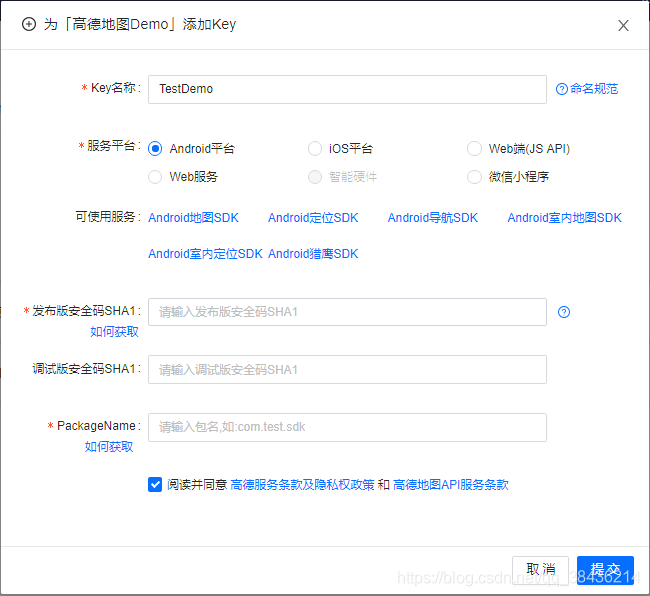This screenshot has width=650, height=596.
Task: Toggle the 阅读并同意 agreement checkbox
Action: [x=155, y=484]
